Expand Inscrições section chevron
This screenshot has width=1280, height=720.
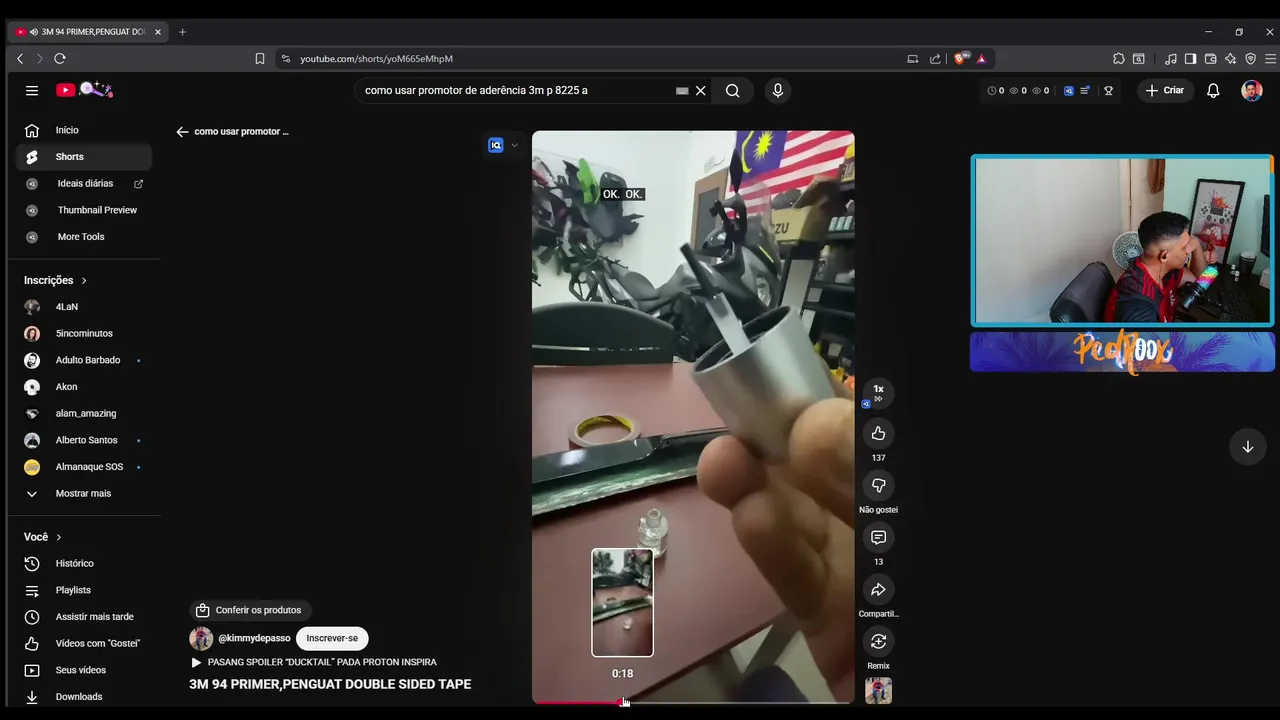[x=84, y=281]
